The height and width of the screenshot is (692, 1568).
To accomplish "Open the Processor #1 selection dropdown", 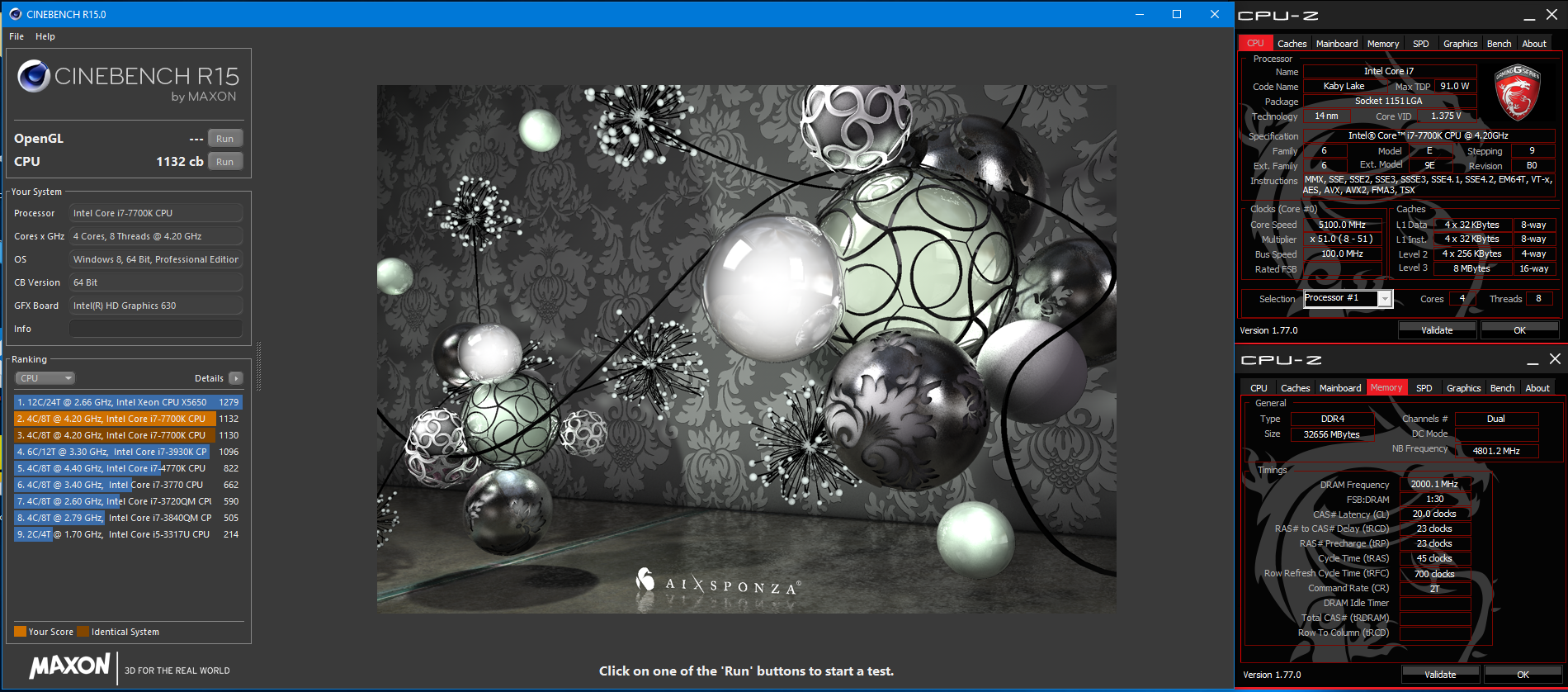I will [1348, 298].
